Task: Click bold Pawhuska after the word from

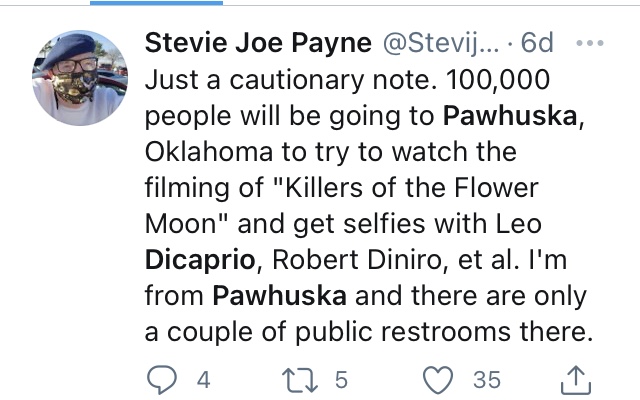Action: point(280,296)
